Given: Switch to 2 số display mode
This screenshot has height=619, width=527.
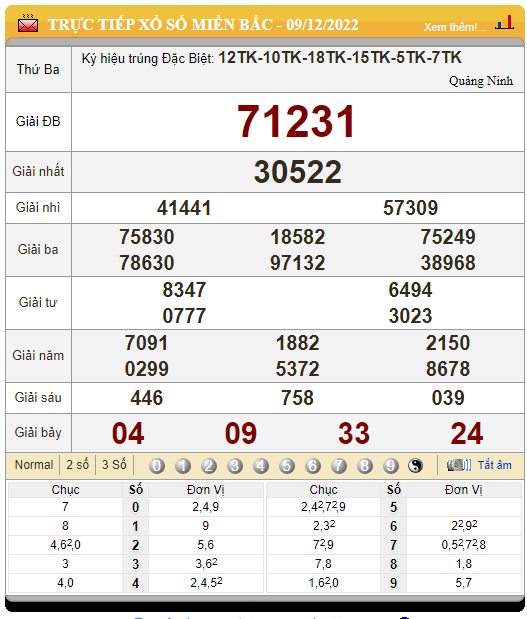Looking at the screenshot, I should coord(77,465).
